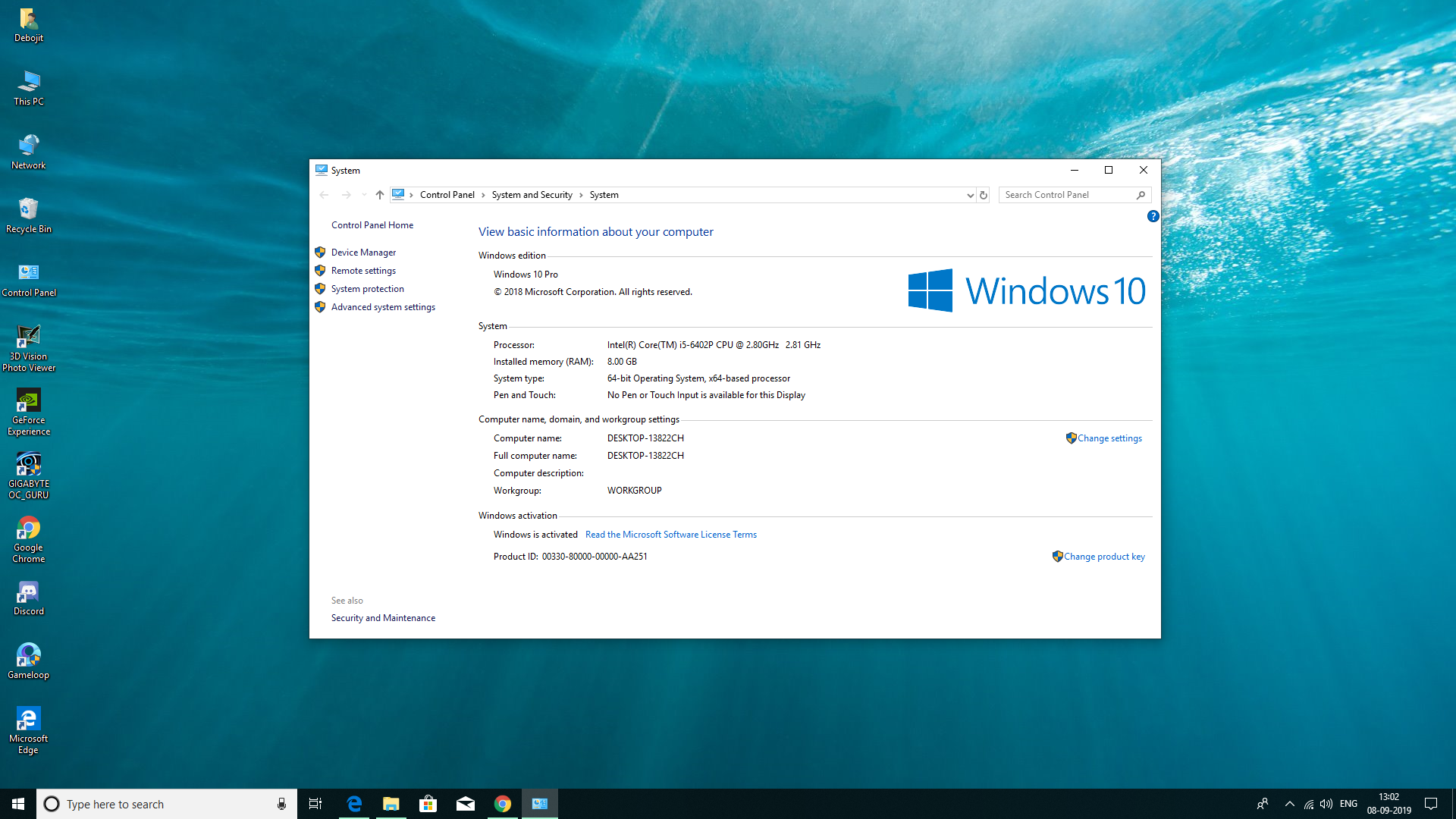Viewport: 1456px width, 819px height.
Task: Click ENG language indicator
Action: click(1348, 804)
